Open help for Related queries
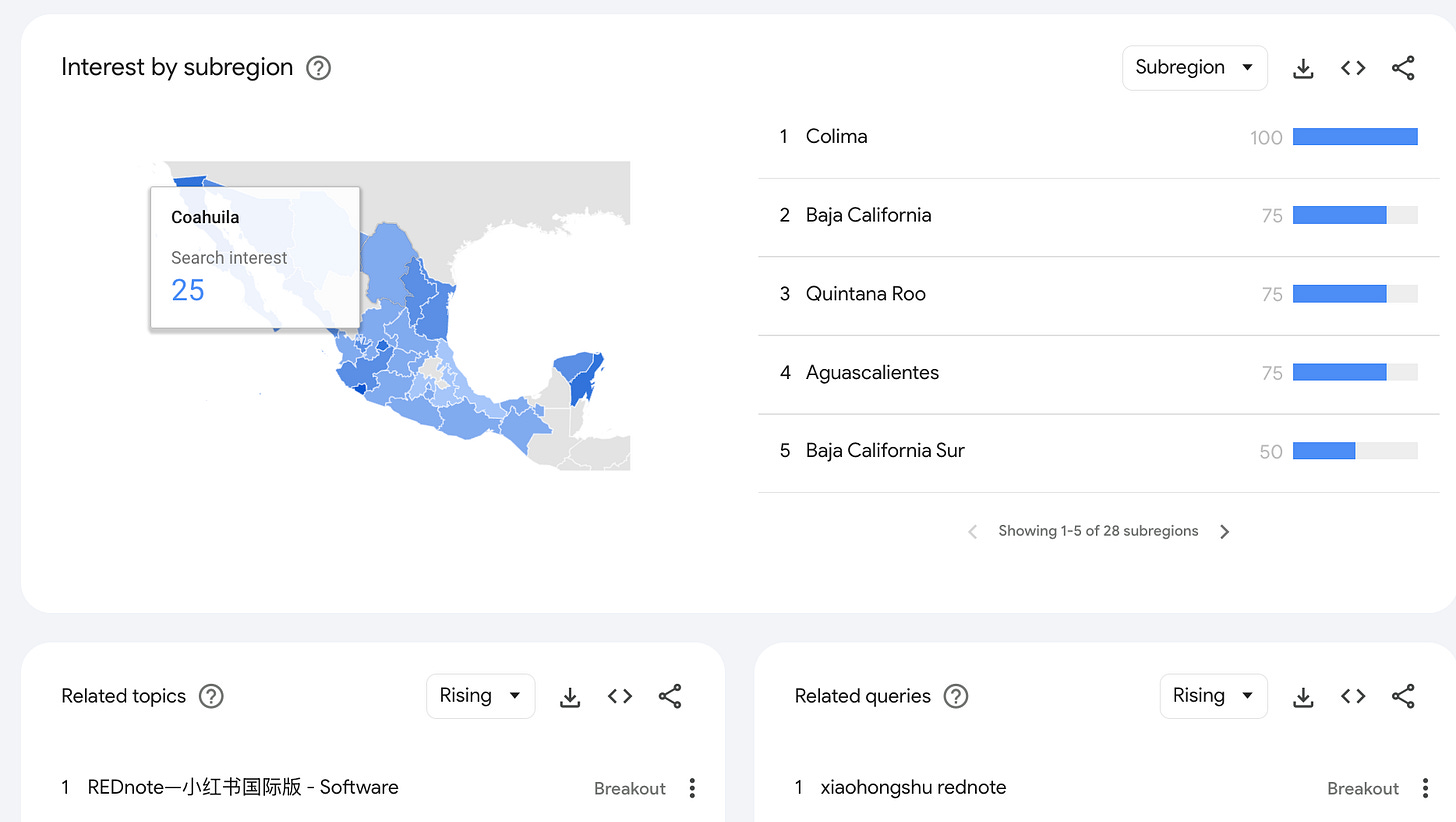 (x=956, y=696)
